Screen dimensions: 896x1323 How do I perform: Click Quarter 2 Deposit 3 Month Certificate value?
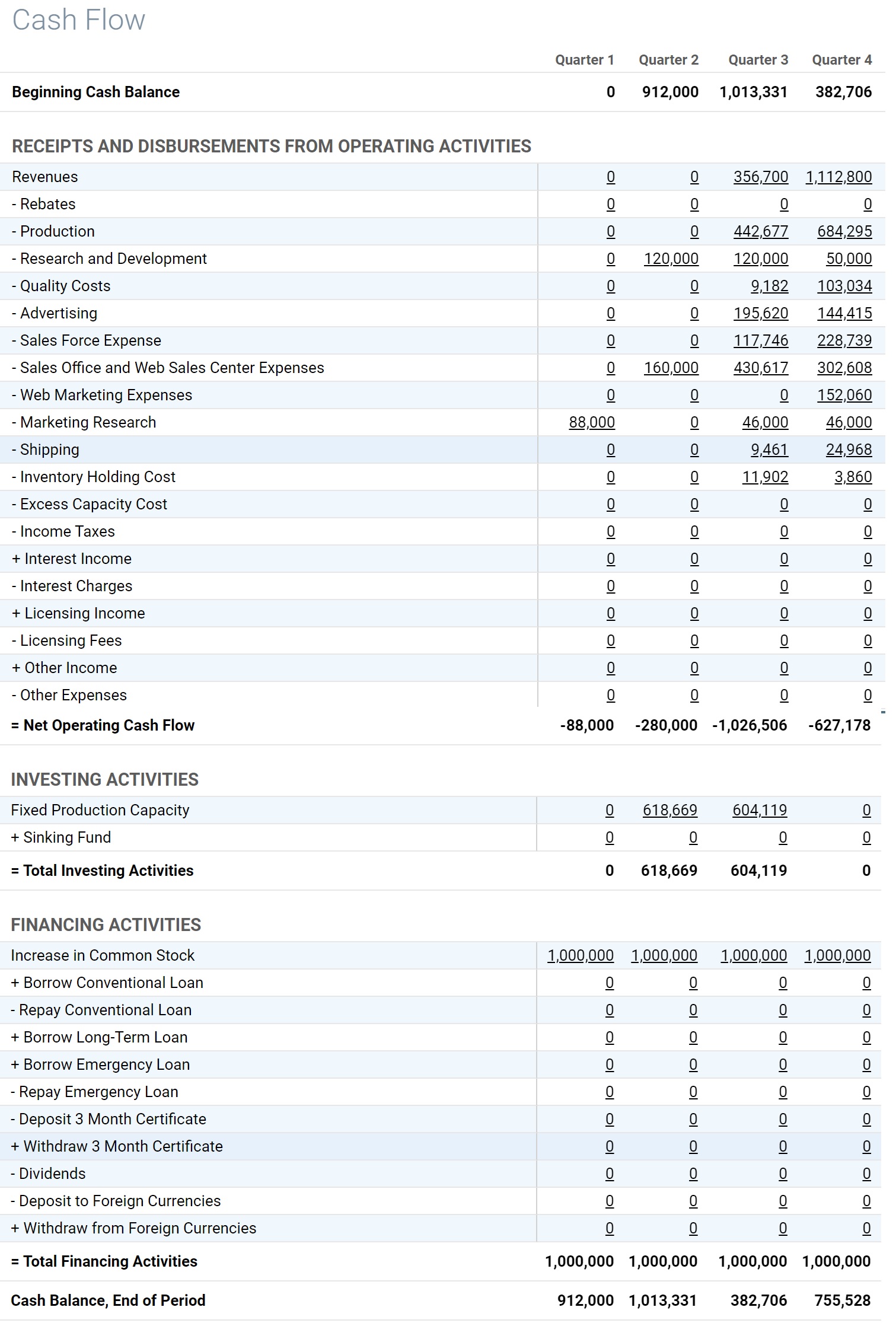pyautogui.click(x=693, y=1119)
